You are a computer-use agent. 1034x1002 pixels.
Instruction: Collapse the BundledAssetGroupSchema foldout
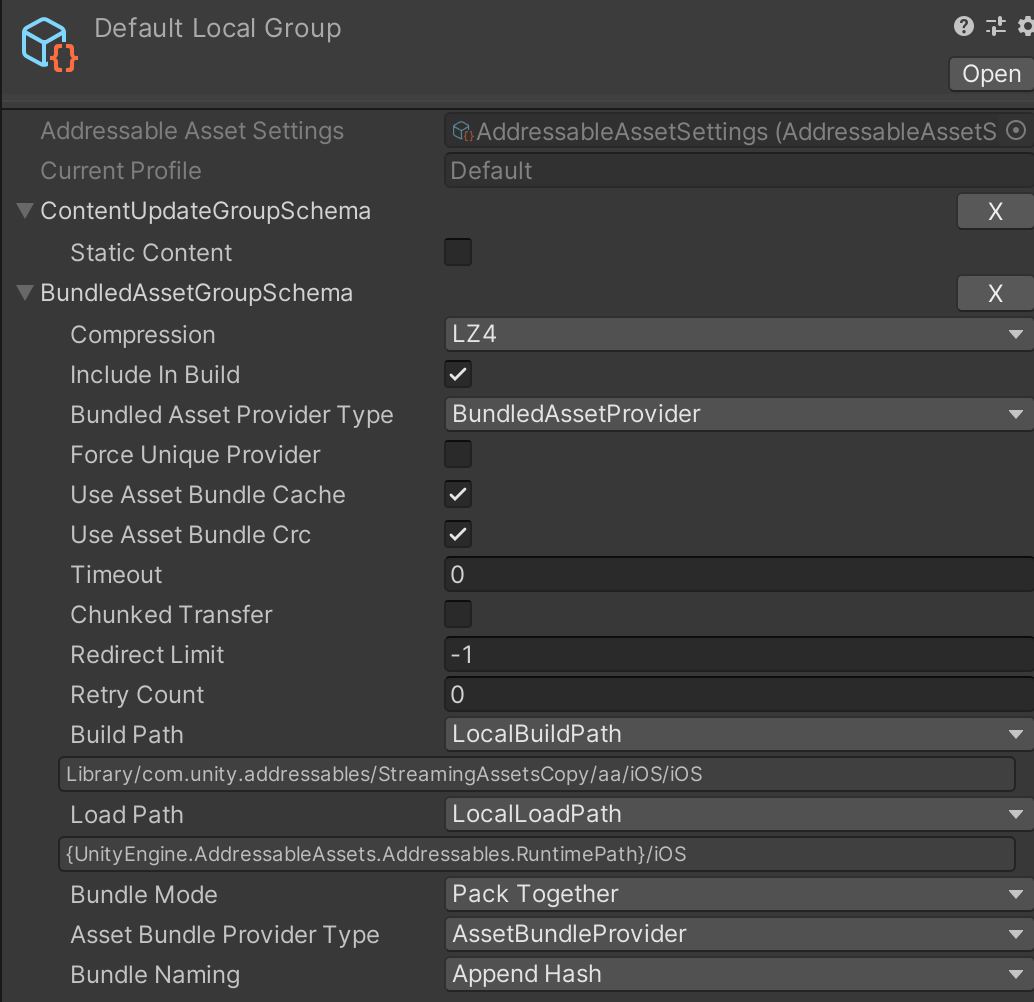[25, 293]
